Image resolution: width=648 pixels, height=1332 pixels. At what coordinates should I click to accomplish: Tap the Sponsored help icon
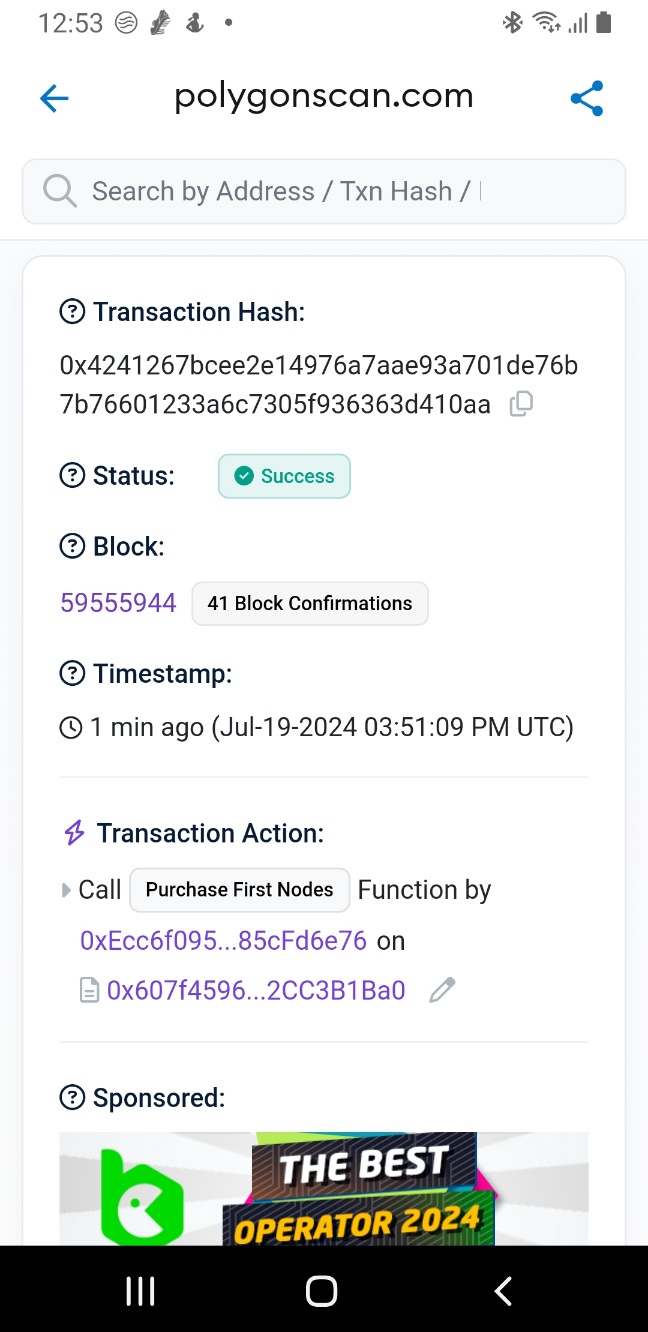click(x=72, y=1098)
